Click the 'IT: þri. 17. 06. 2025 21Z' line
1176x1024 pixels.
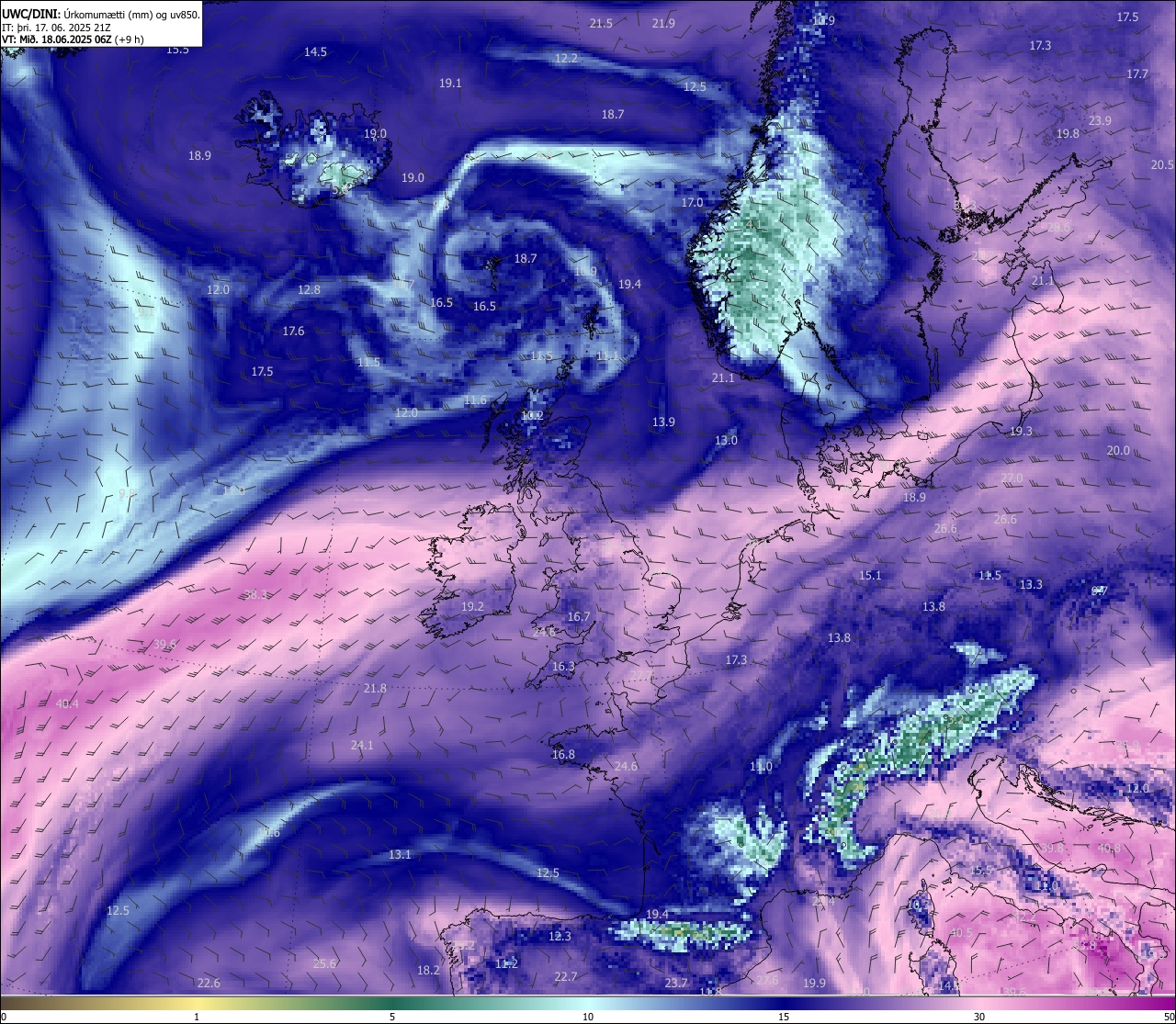point(58,28)
